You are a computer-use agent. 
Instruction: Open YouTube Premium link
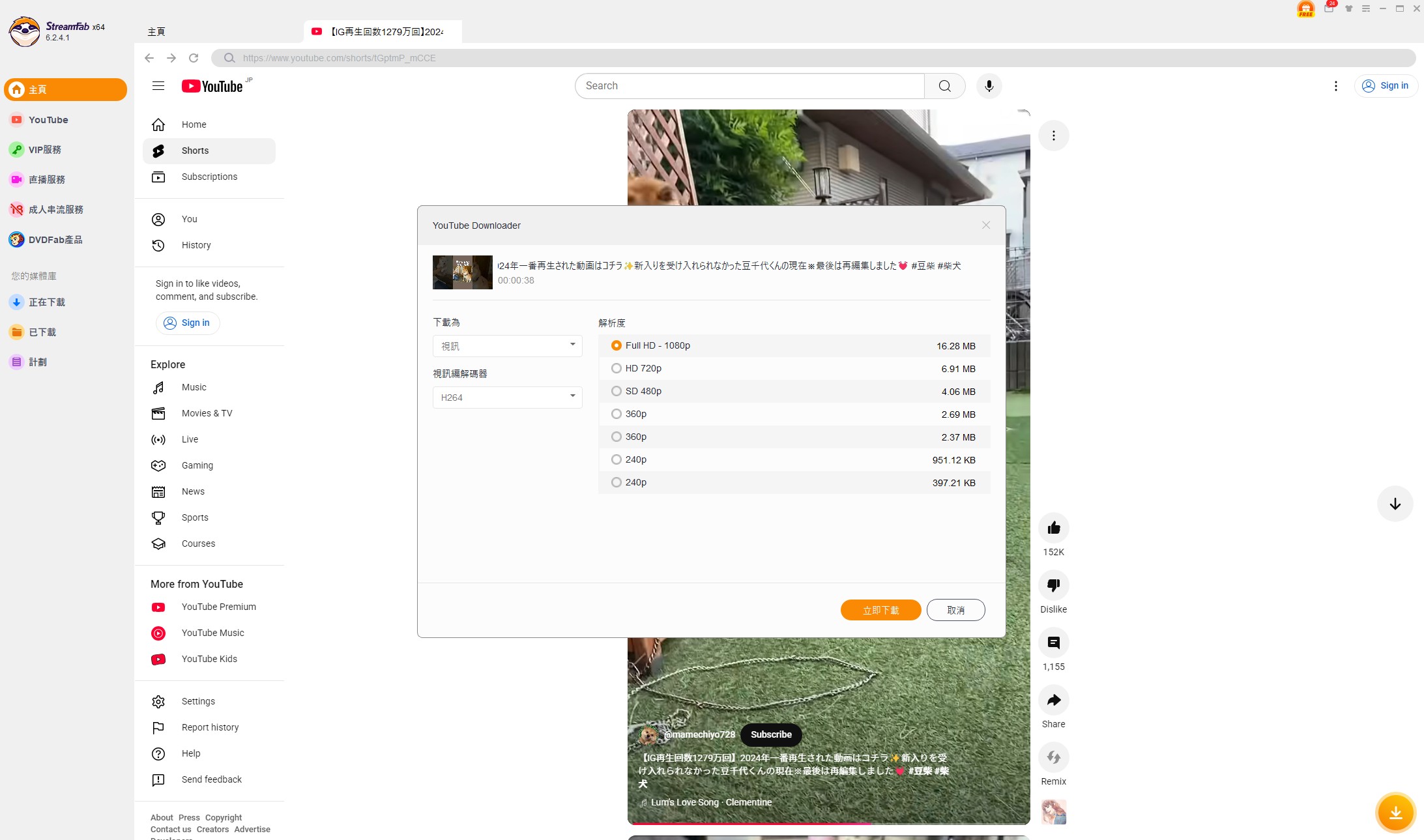(x=209, y=607)
